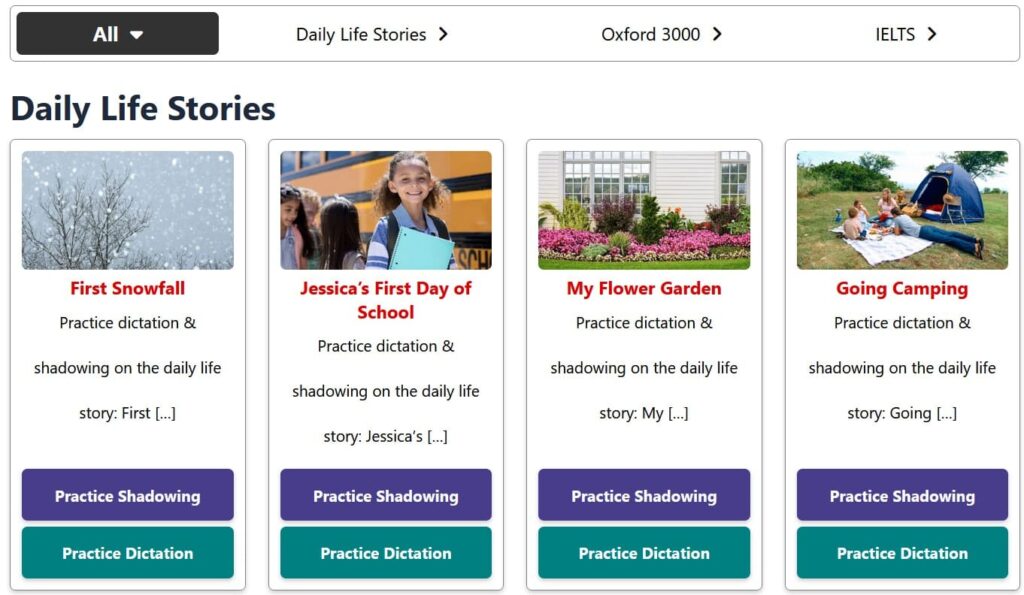Launch Practice Dictation for My Flower Garden

click(x=644, y=553)
